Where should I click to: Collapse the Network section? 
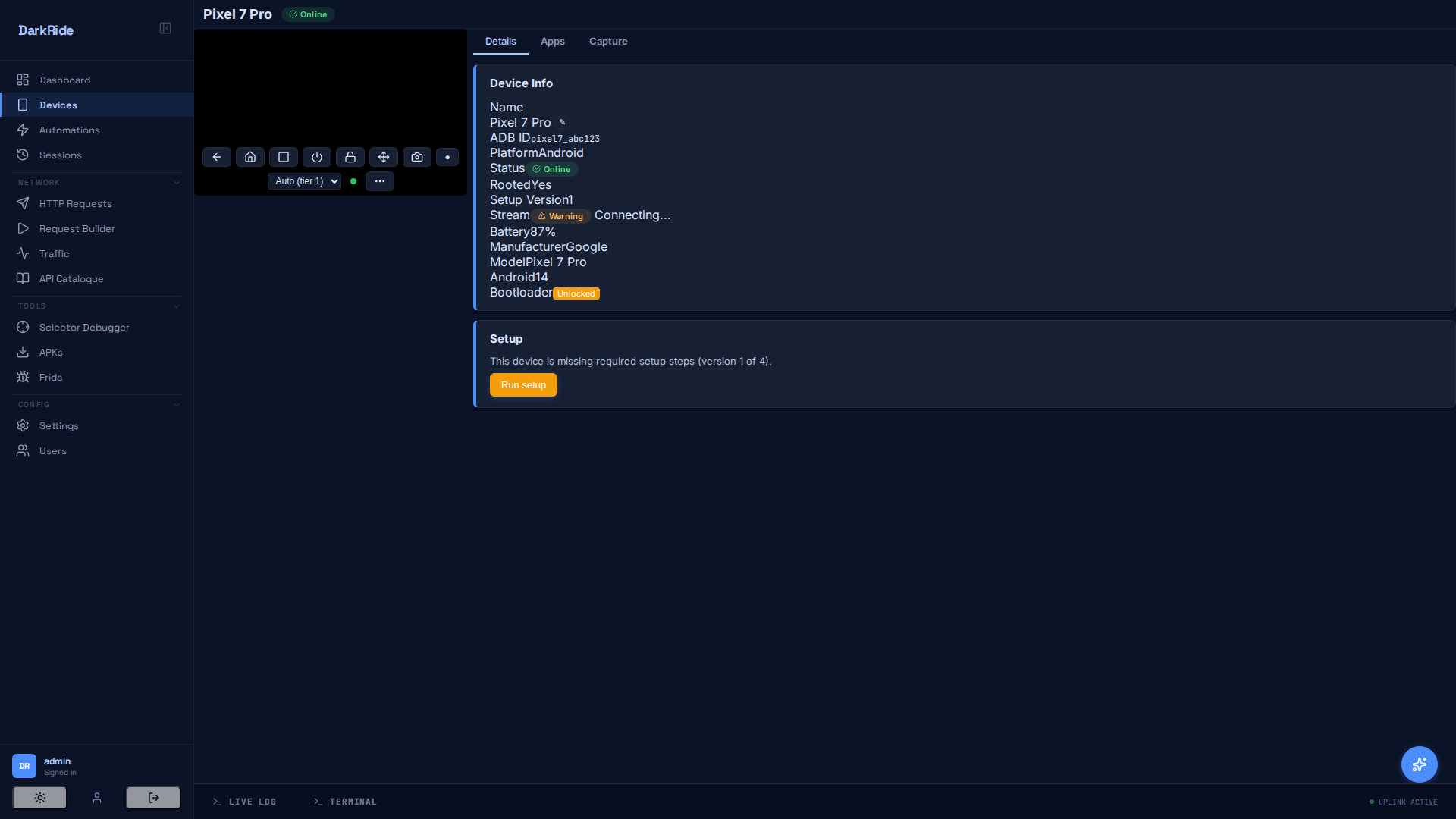(x=177, y=183)
